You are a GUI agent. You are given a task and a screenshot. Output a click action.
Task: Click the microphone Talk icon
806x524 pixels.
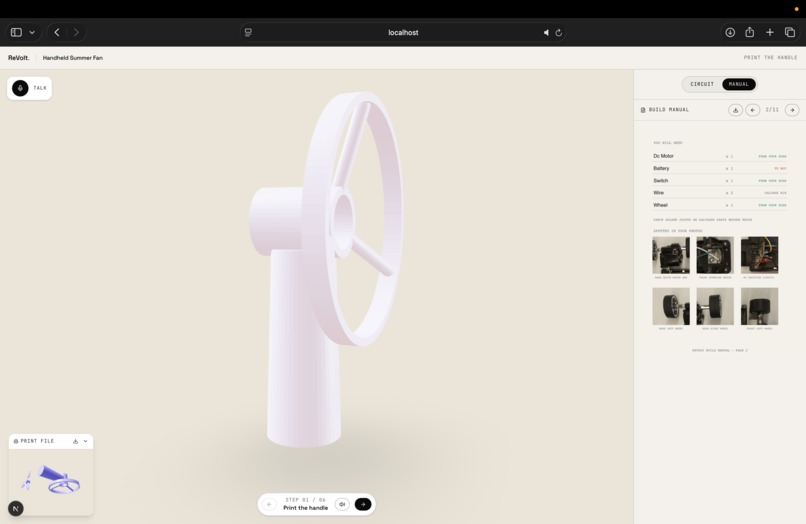coord(20,88)
